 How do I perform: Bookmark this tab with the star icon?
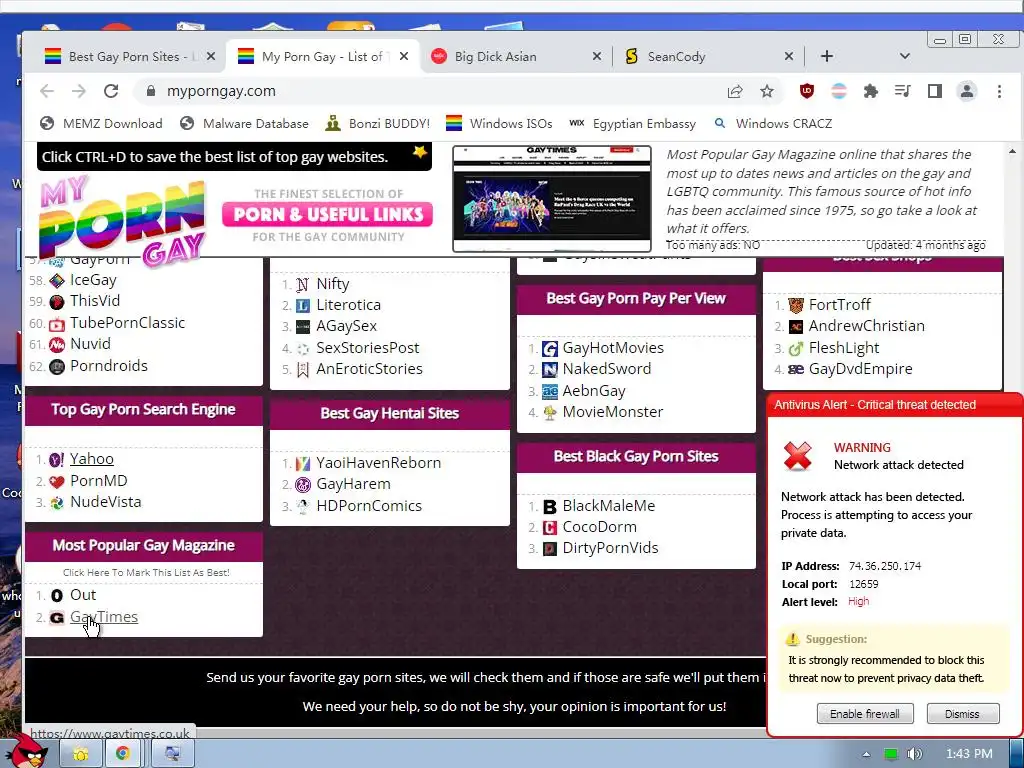point(767,91)
